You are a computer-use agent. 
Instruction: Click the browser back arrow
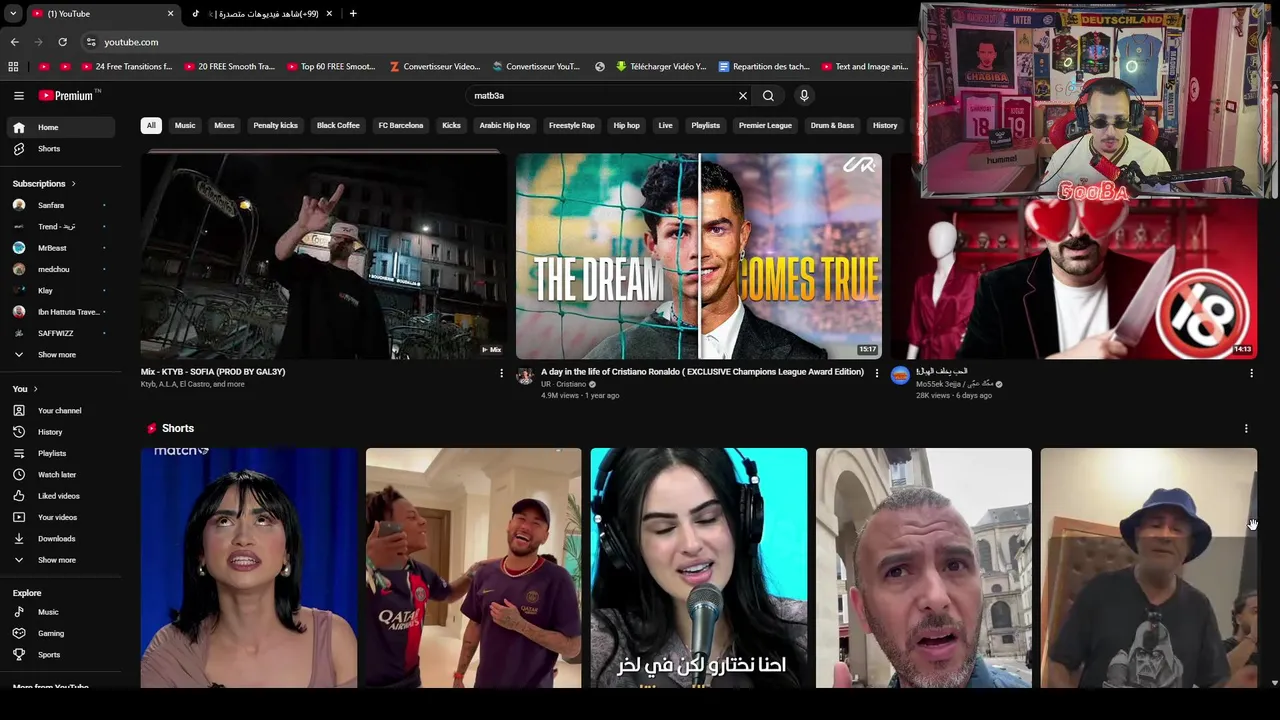(x=15, y=42)
